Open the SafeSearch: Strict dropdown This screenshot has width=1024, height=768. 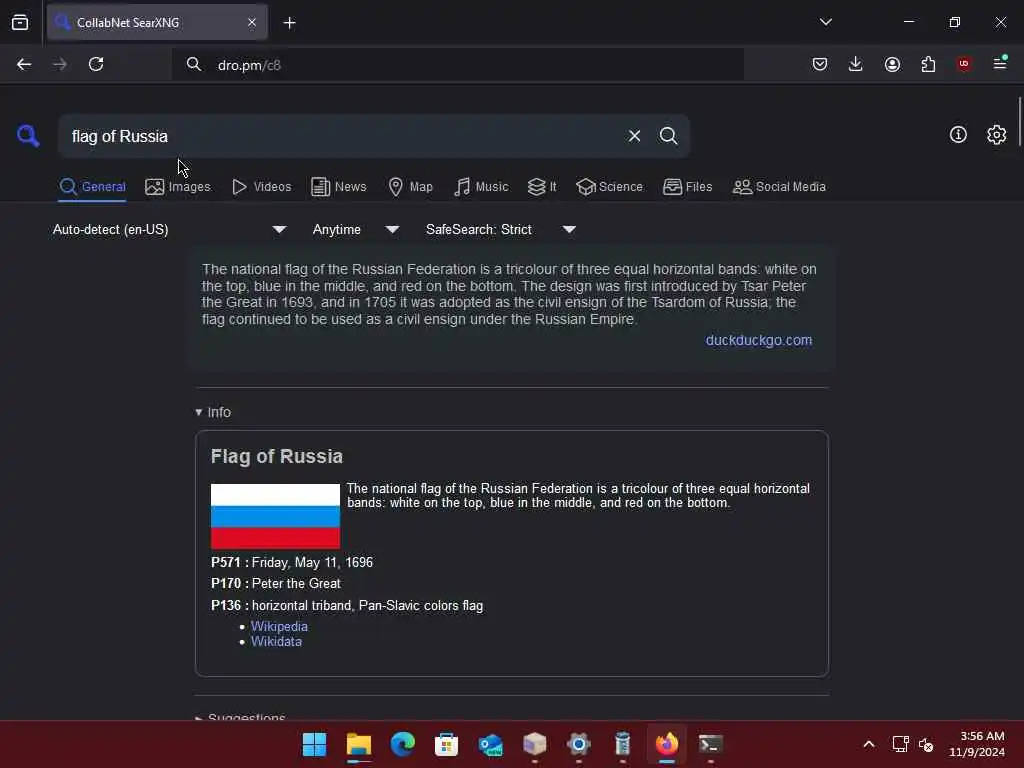click(x=500, y=229)
